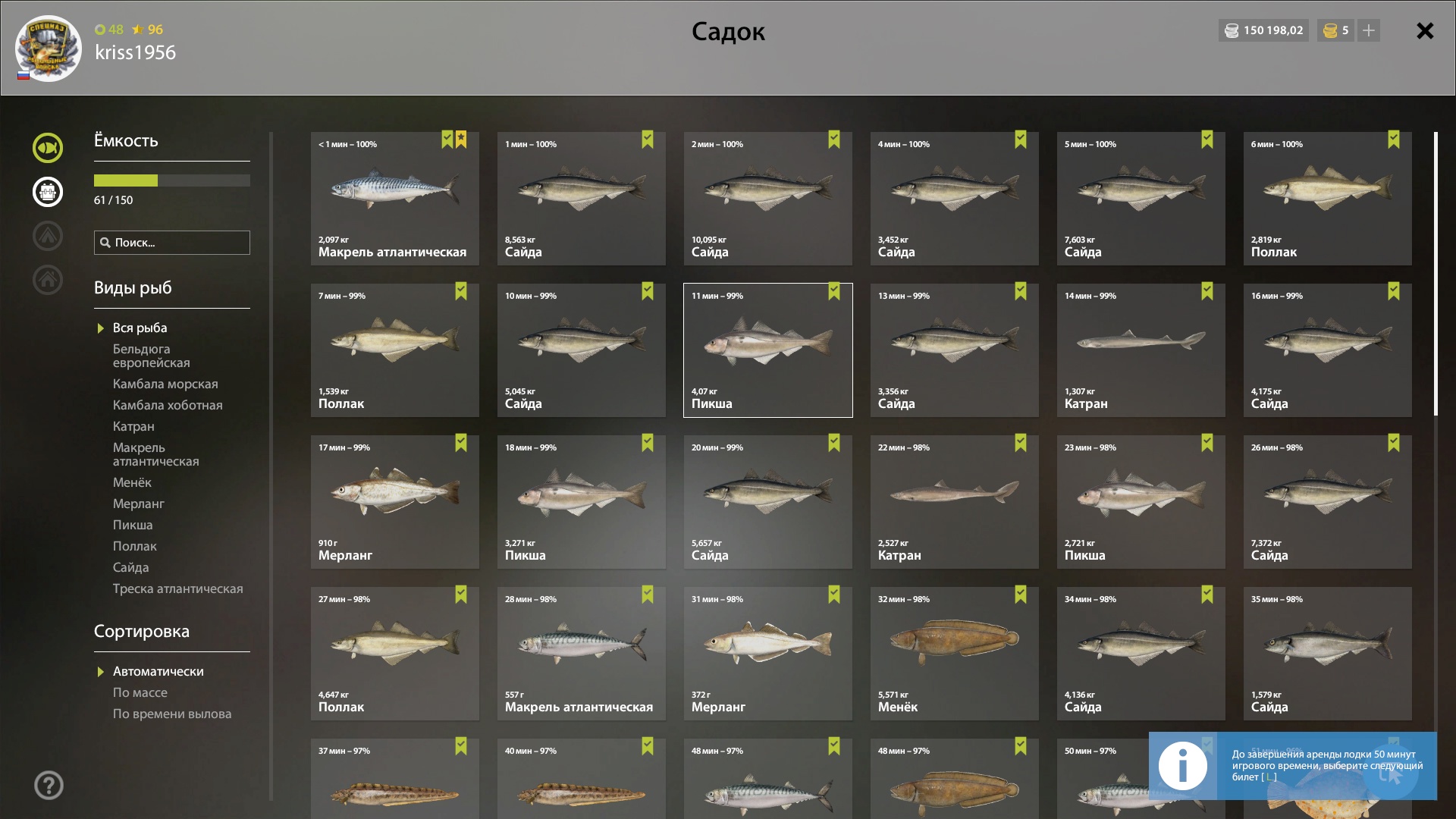1456x819 pixels.
Task: Sort fish По массе
Action: (140, 692)
